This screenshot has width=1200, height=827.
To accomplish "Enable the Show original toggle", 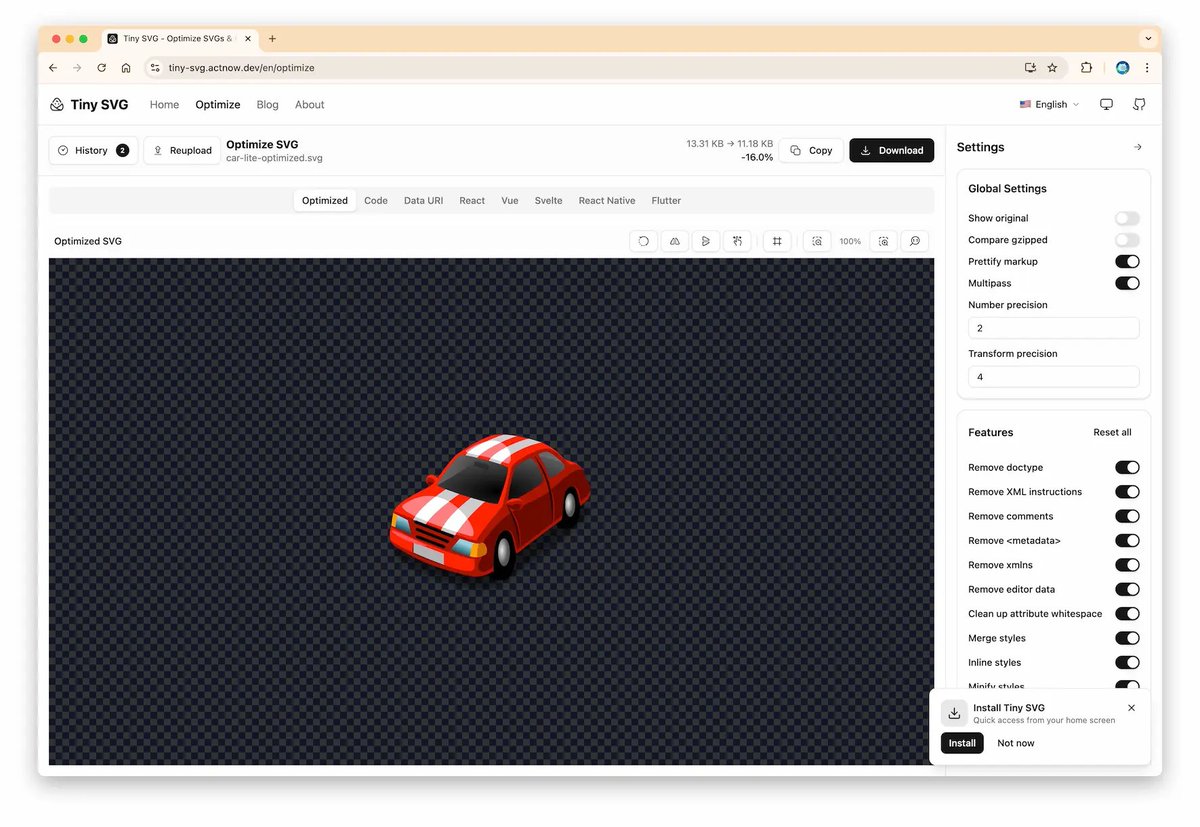I will [x=1127, y=218].
